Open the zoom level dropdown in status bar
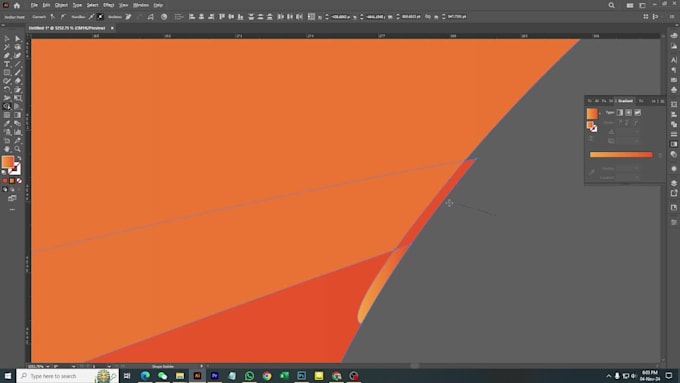The height and width of the screenshot is (383, 680). click(47, 367)
